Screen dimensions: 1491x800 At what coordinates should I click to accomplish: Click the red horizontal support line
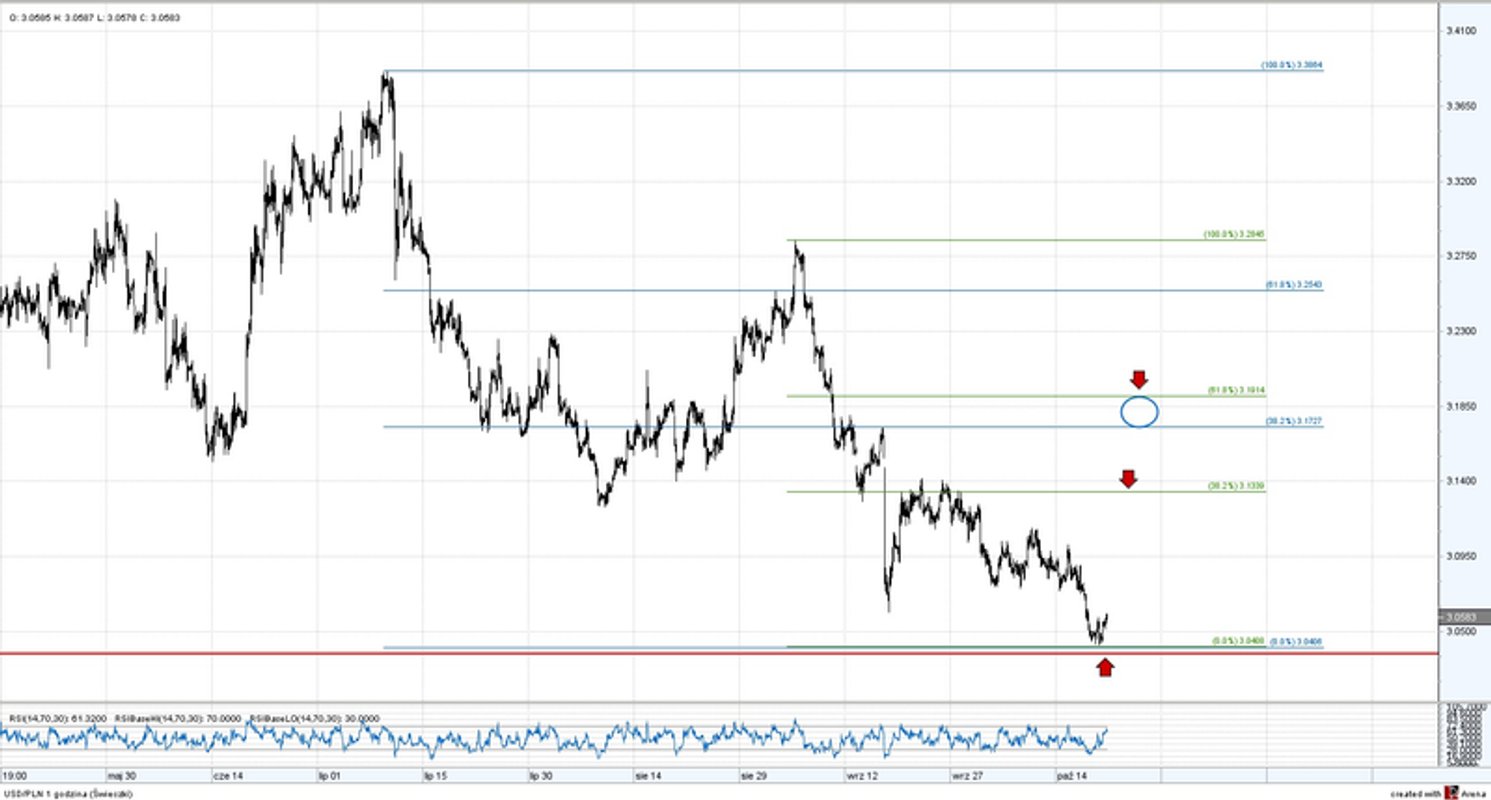700,651
